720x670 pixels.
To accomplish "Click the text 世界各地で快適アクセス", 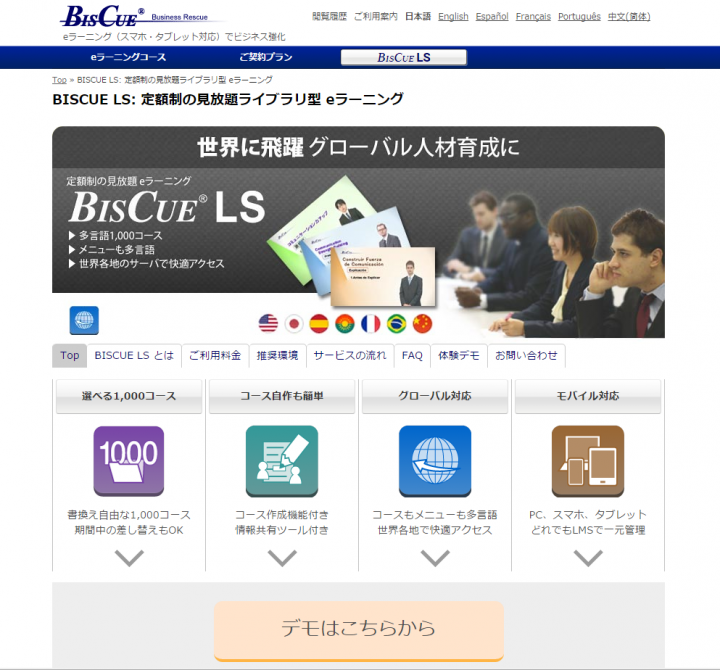I will (435, 530).
